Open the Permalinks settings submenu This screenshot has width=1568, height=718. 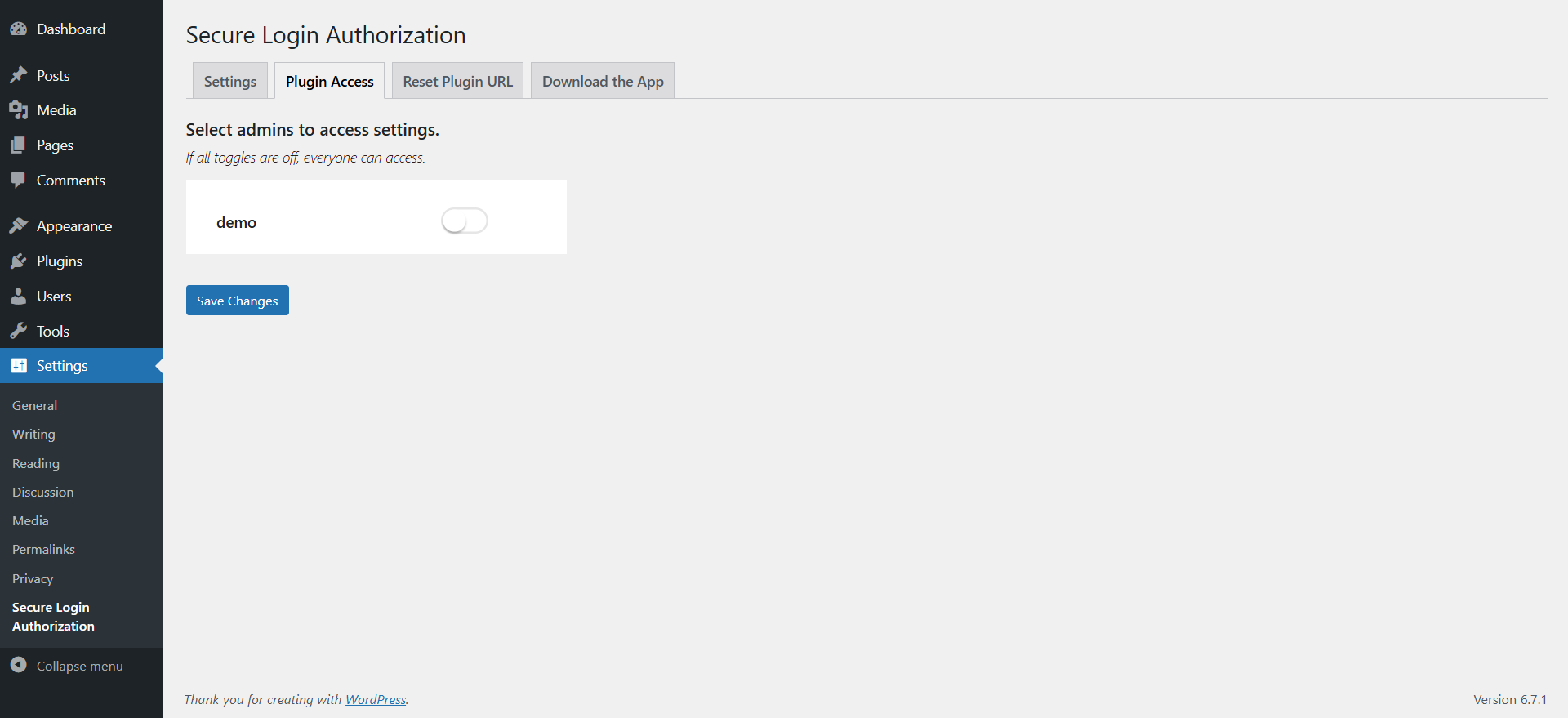pyautogui.click(x=43, y=550)
